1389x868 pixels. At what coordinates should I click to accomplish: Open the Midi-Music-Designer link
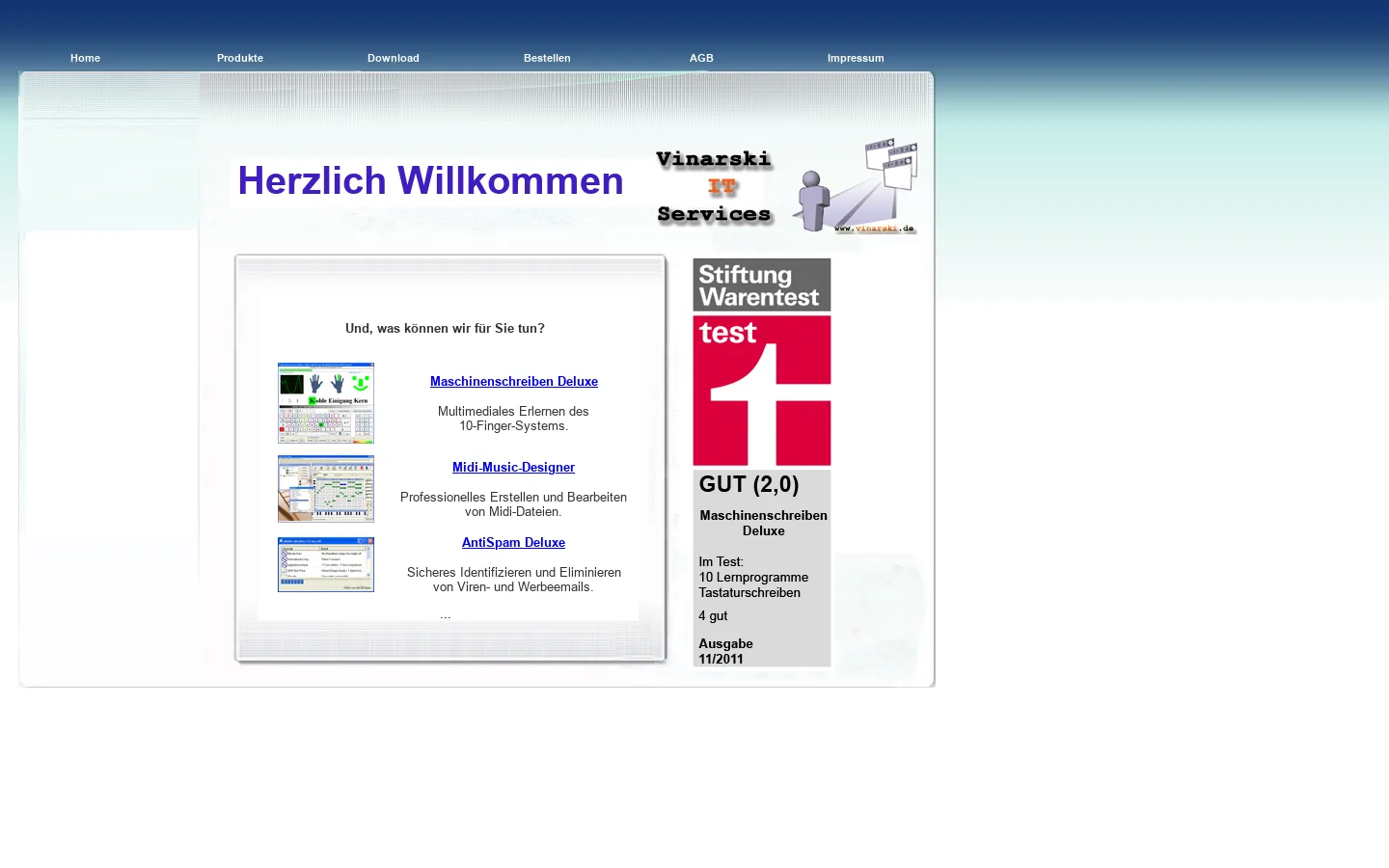click(x=513, y=468)
